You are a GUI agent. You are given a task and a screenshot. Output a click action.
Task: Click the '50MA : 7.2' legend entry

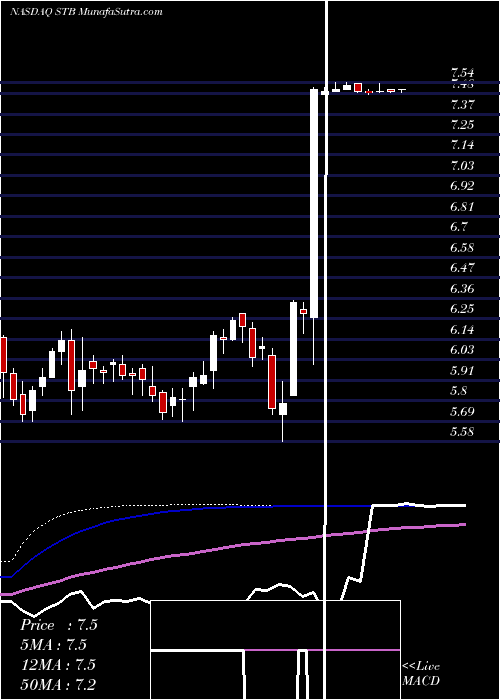[x=58, y=684]
